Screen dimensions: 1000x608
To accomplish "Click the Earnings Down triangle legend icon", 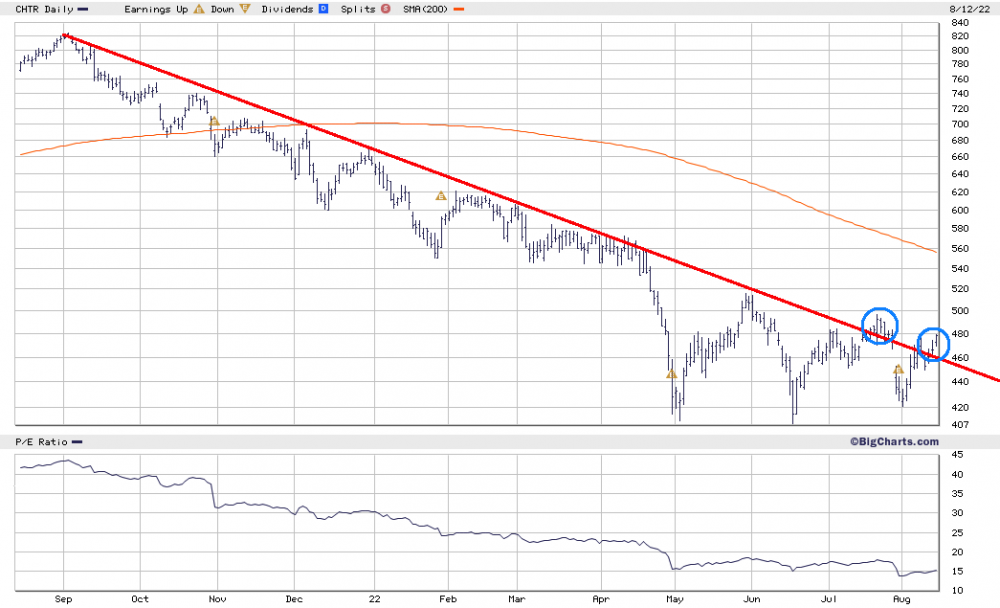I will (x=245, y=9).
